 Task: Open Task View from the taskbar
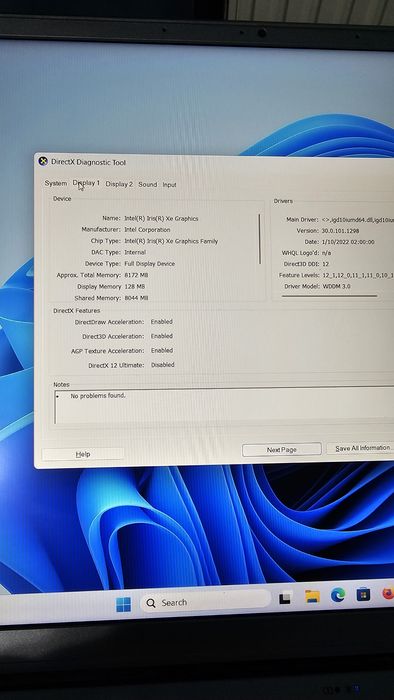point(286,598)
